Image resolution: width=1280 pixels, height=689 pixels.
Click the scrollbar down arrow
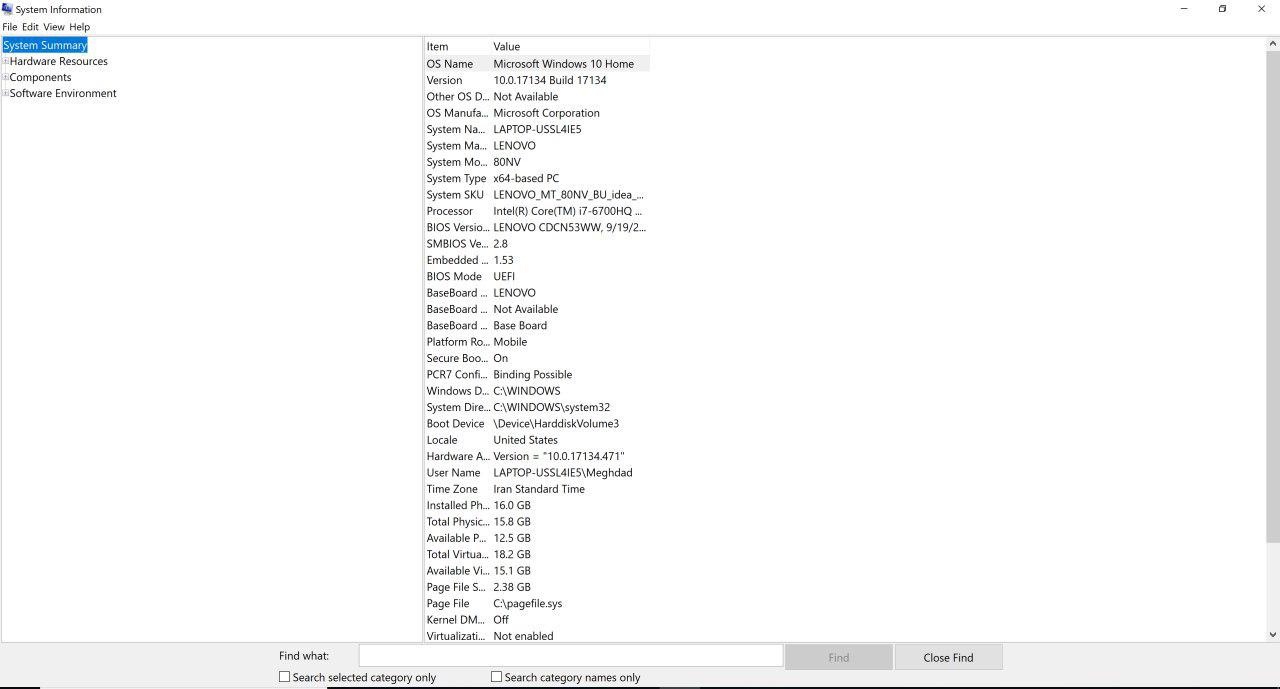point(1272,634)
